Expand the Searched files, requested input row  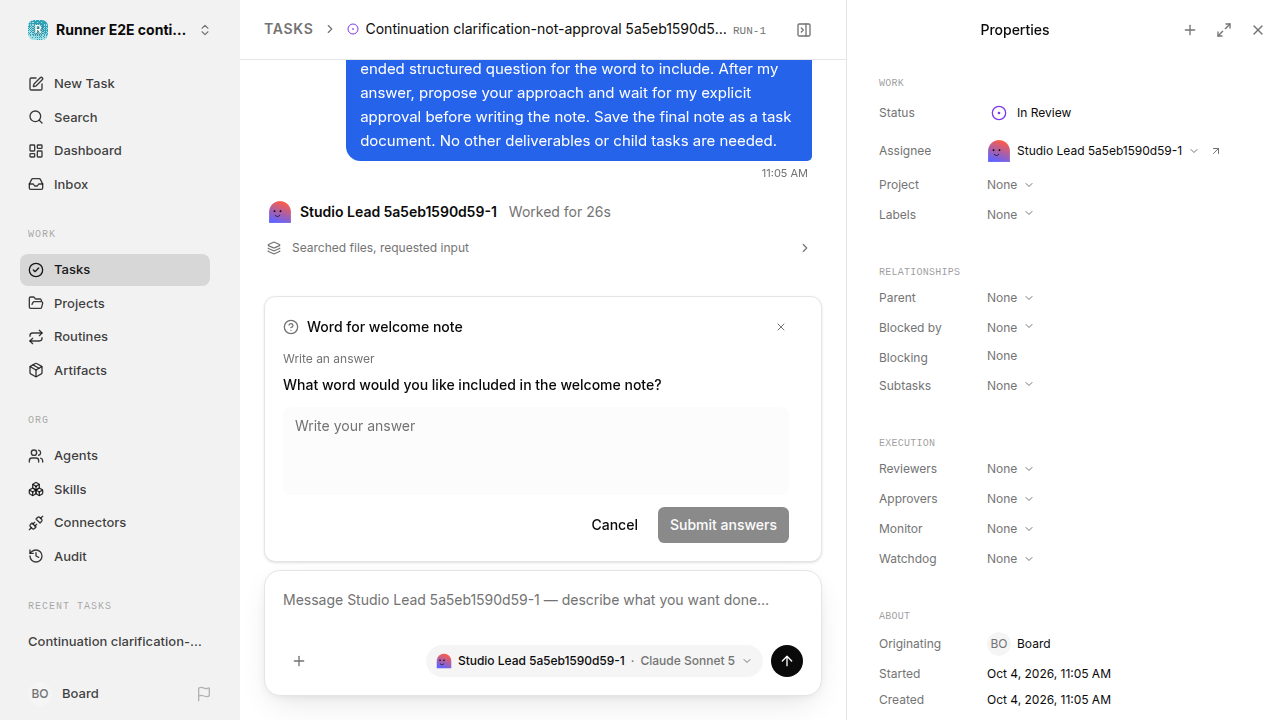(538, 248)
